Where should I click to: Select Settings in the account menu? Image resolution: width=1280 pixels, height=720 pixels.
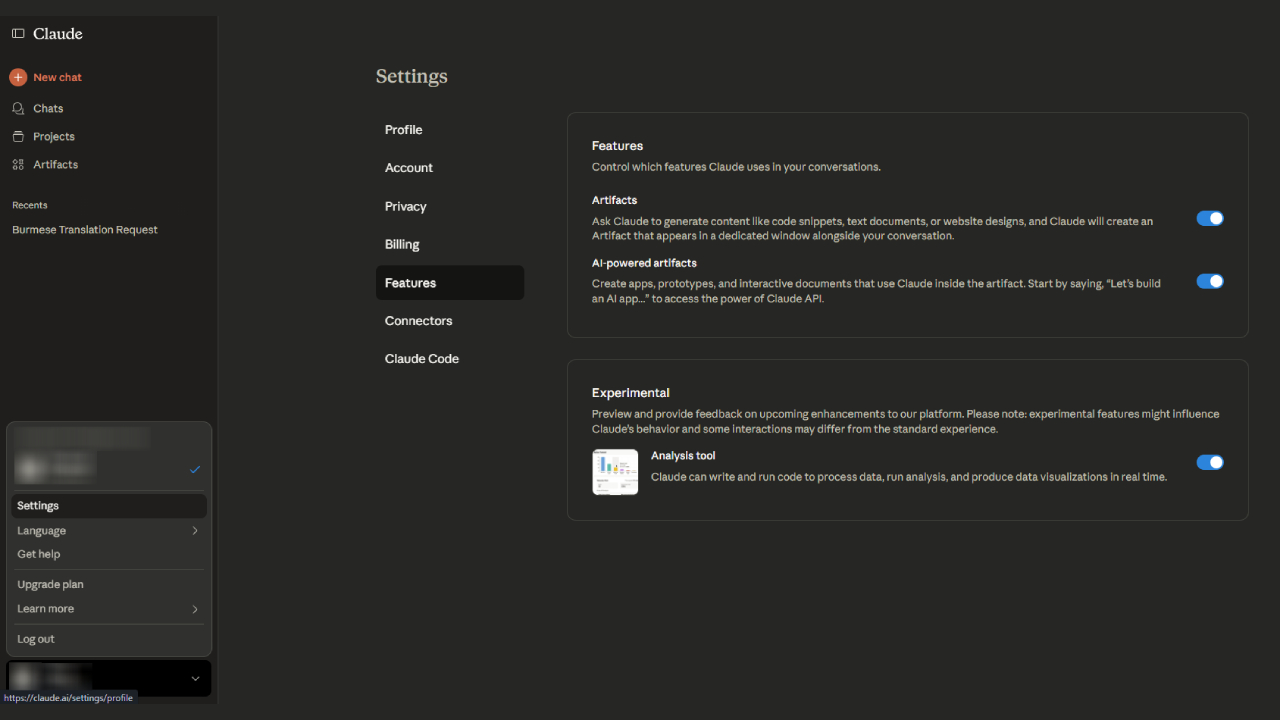coord(38,506)
